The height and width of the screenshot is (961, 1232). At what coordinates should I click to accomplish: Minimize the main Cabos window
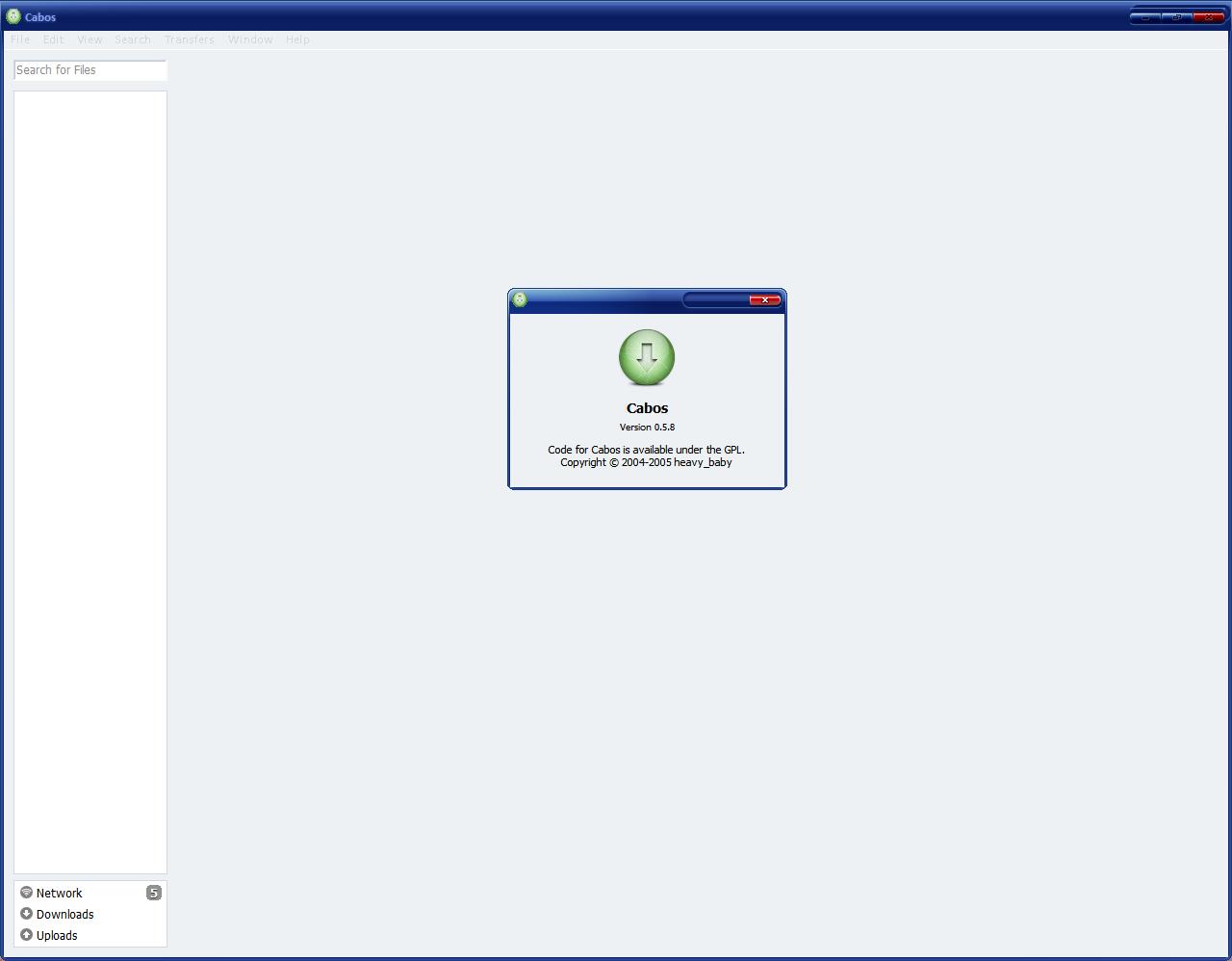1145,17
